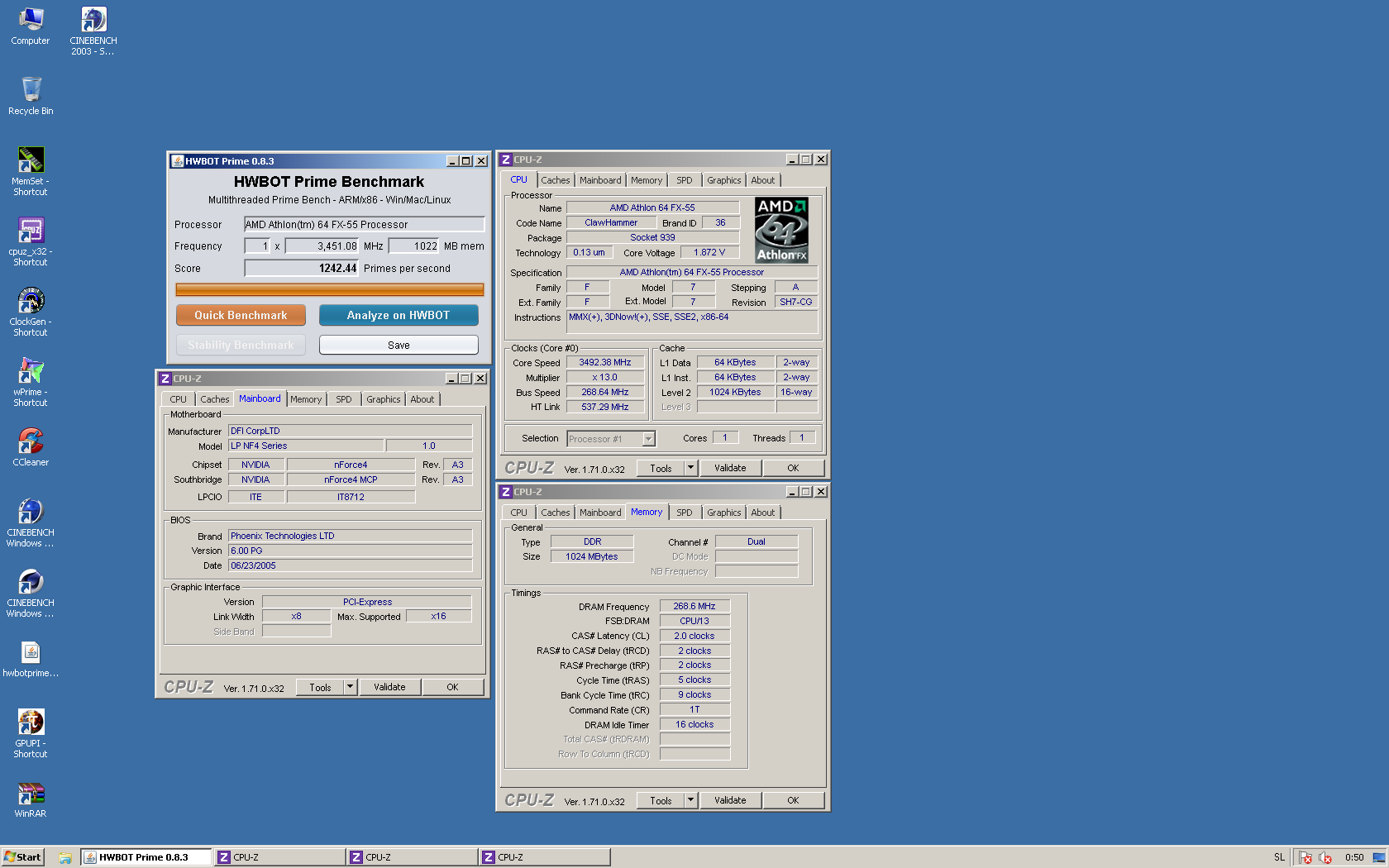Image resolution: width=1389 pixels, height=868 pixels.
Task: Click the second CPU-Z taskbar button
Action: [412, 857]
